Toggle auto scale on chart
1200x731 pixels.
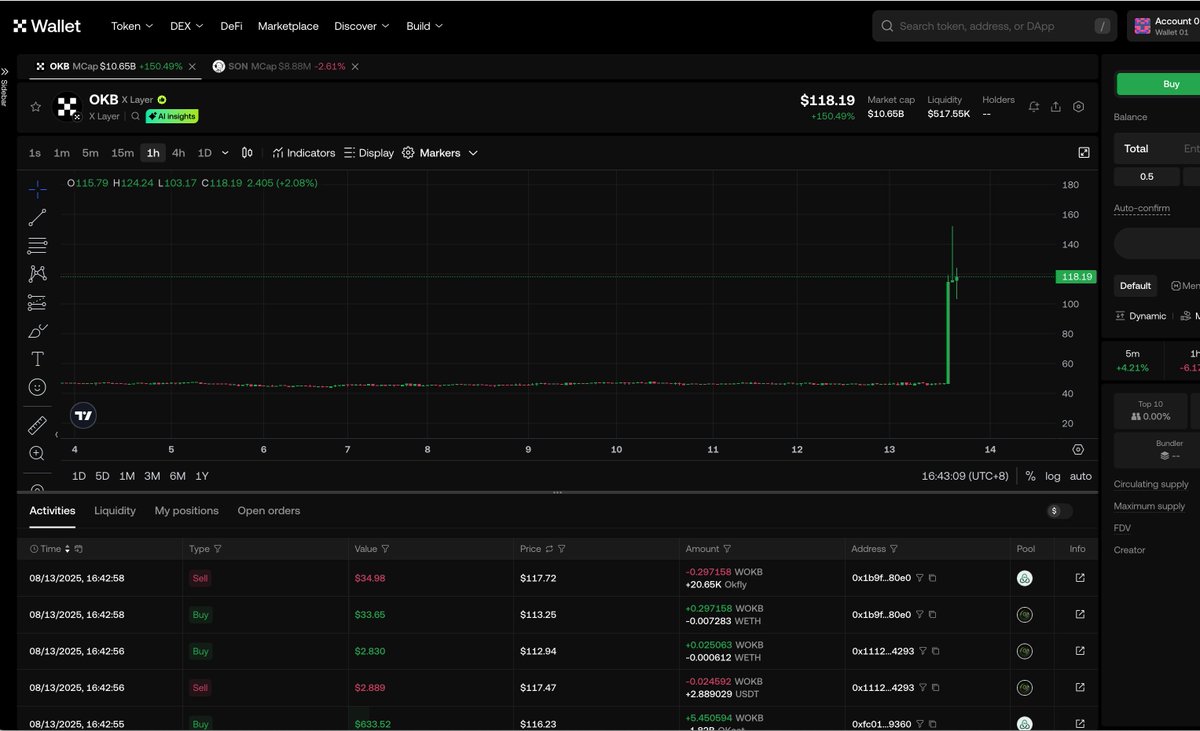(x=1081, y=476)
